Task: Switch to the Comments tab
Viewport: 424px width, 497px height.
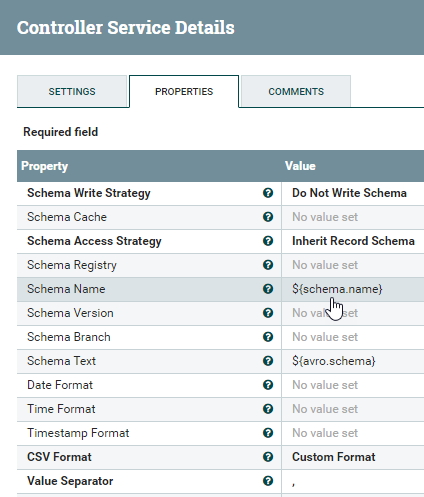Action: pyautogui.click(x=296, y=91)
